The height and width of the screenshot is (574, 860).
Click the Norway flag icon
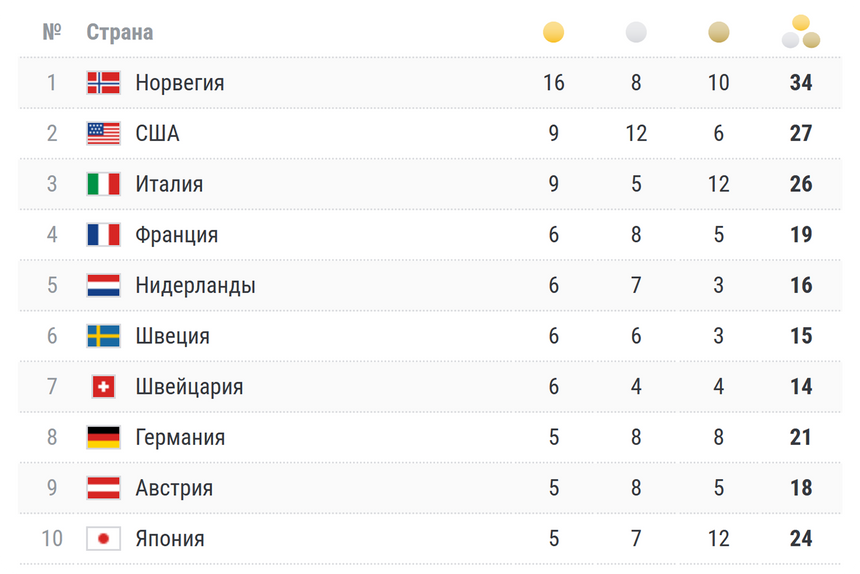tap(103, 83)
